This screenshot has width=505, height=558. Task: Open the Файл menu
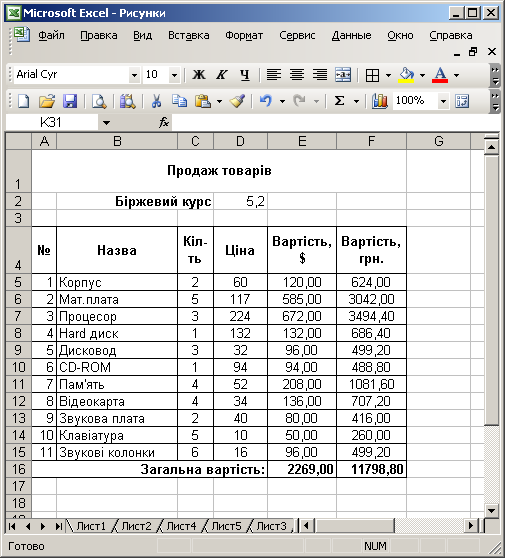(x=52, y=36)
